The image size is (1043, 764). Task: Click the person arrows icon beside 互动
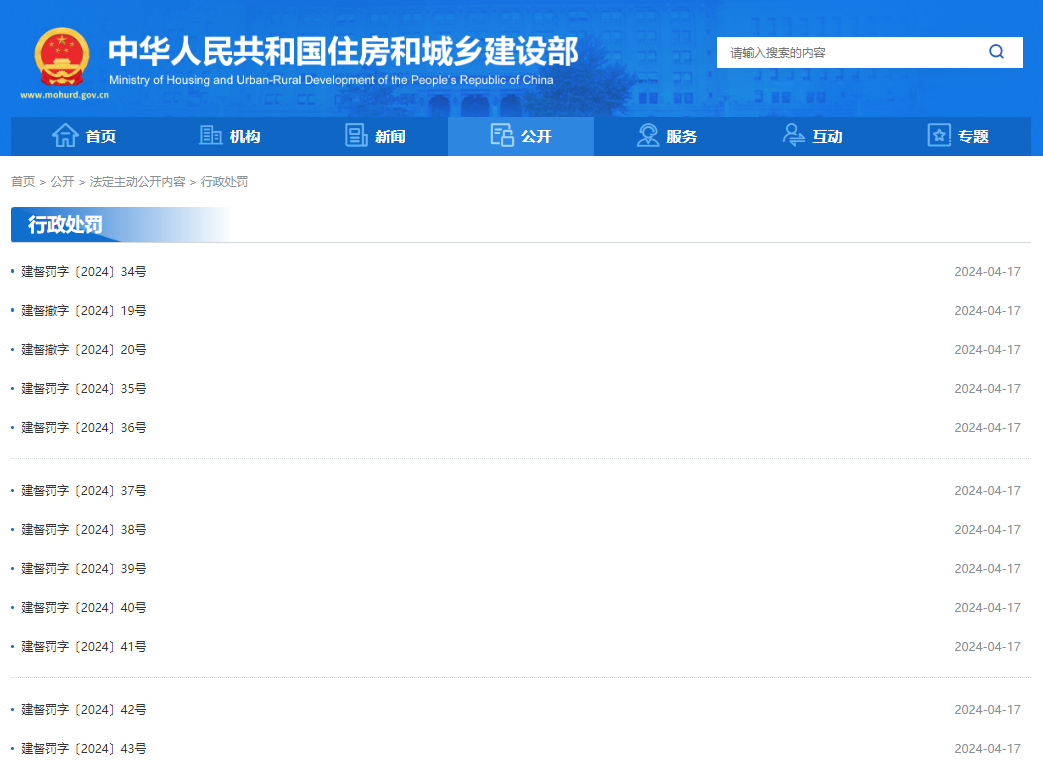pyautogui.click(x=794, y=135)
